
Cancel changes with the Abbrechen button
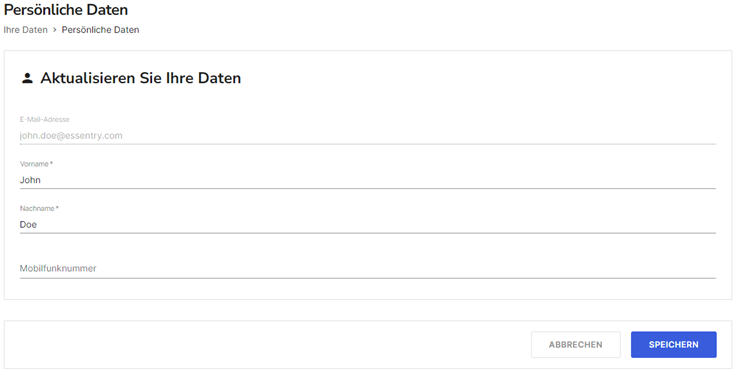click(576, 345)
